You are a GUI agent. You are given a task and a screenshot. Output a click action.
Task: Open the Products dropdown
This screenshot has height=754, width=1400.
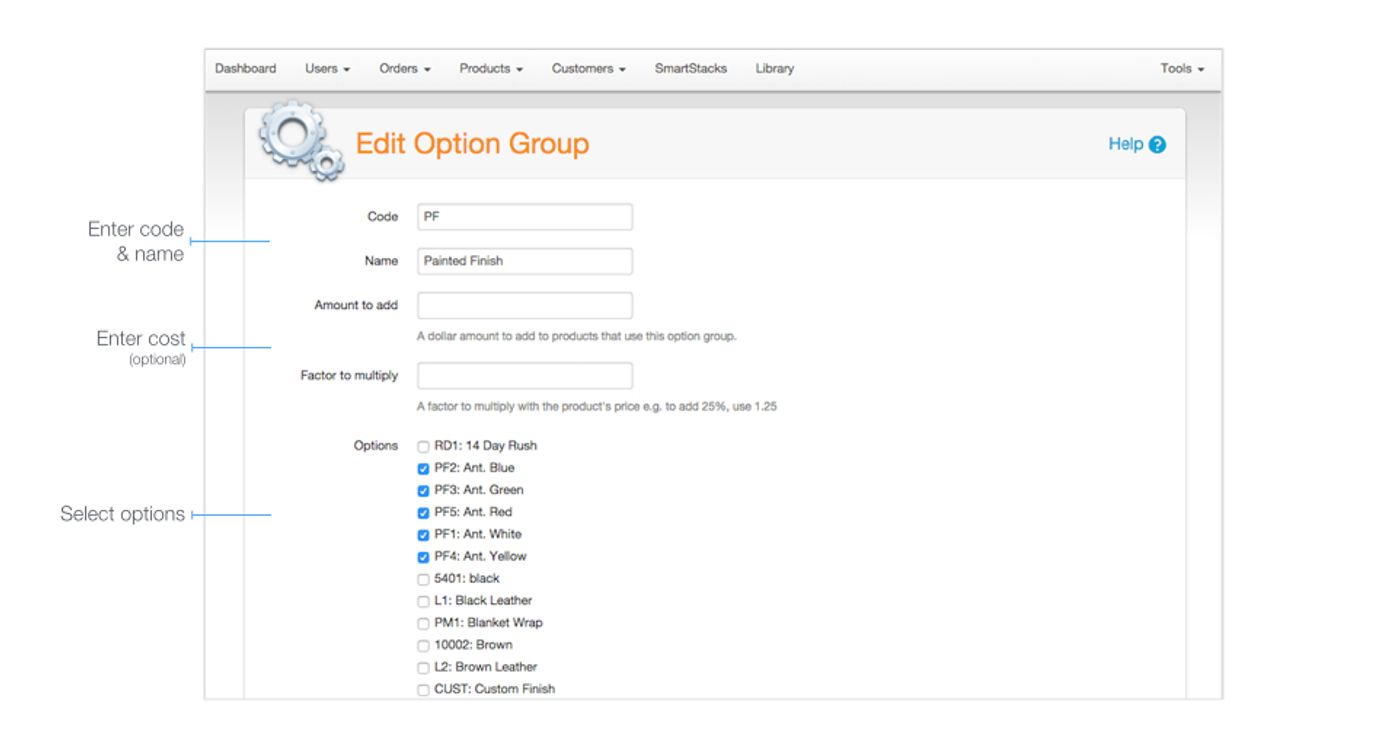(491, 69)
